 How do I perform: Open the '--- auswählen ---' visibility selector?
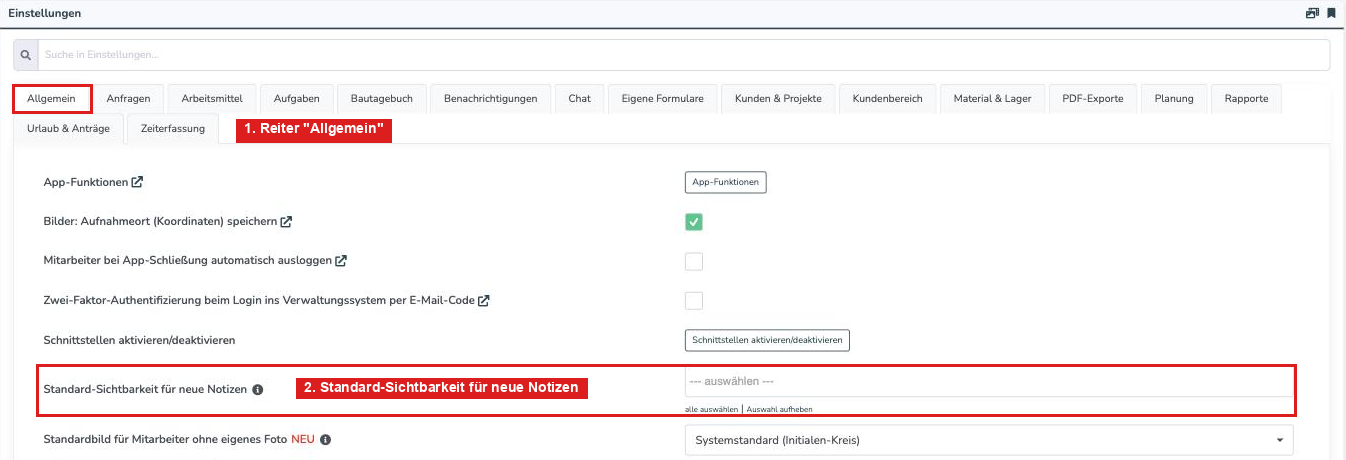pyautogui.click(x=989, y=382)
